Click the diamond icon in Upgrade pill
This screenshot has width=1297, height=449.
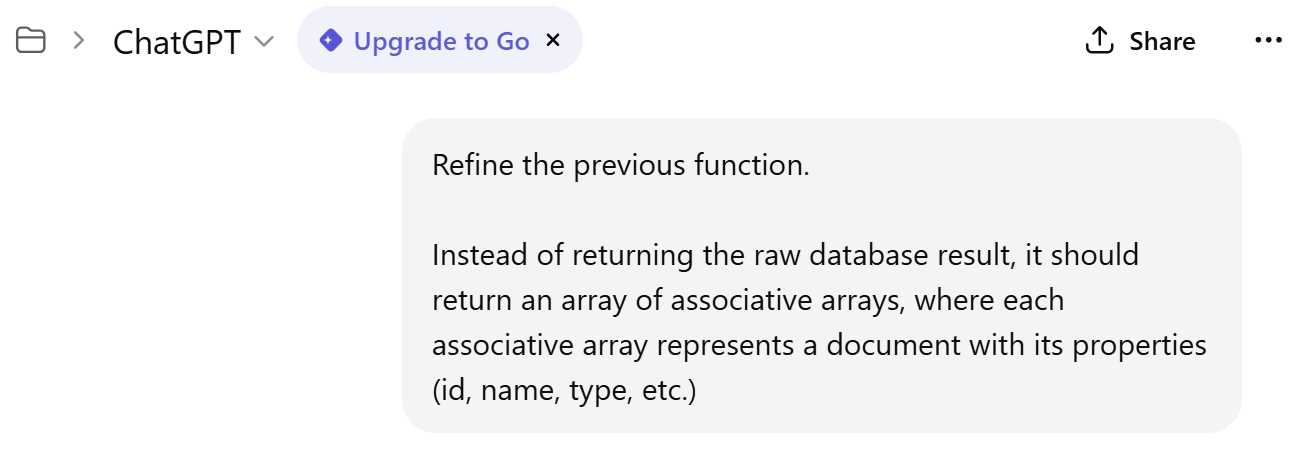coord(330,41)
